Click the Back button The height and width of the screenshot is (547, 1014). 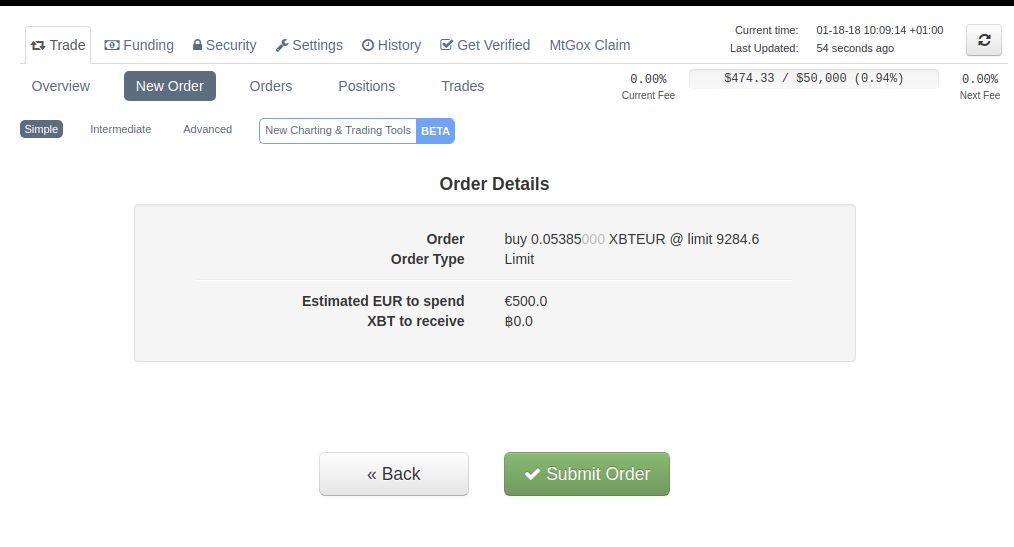point(393,474)
